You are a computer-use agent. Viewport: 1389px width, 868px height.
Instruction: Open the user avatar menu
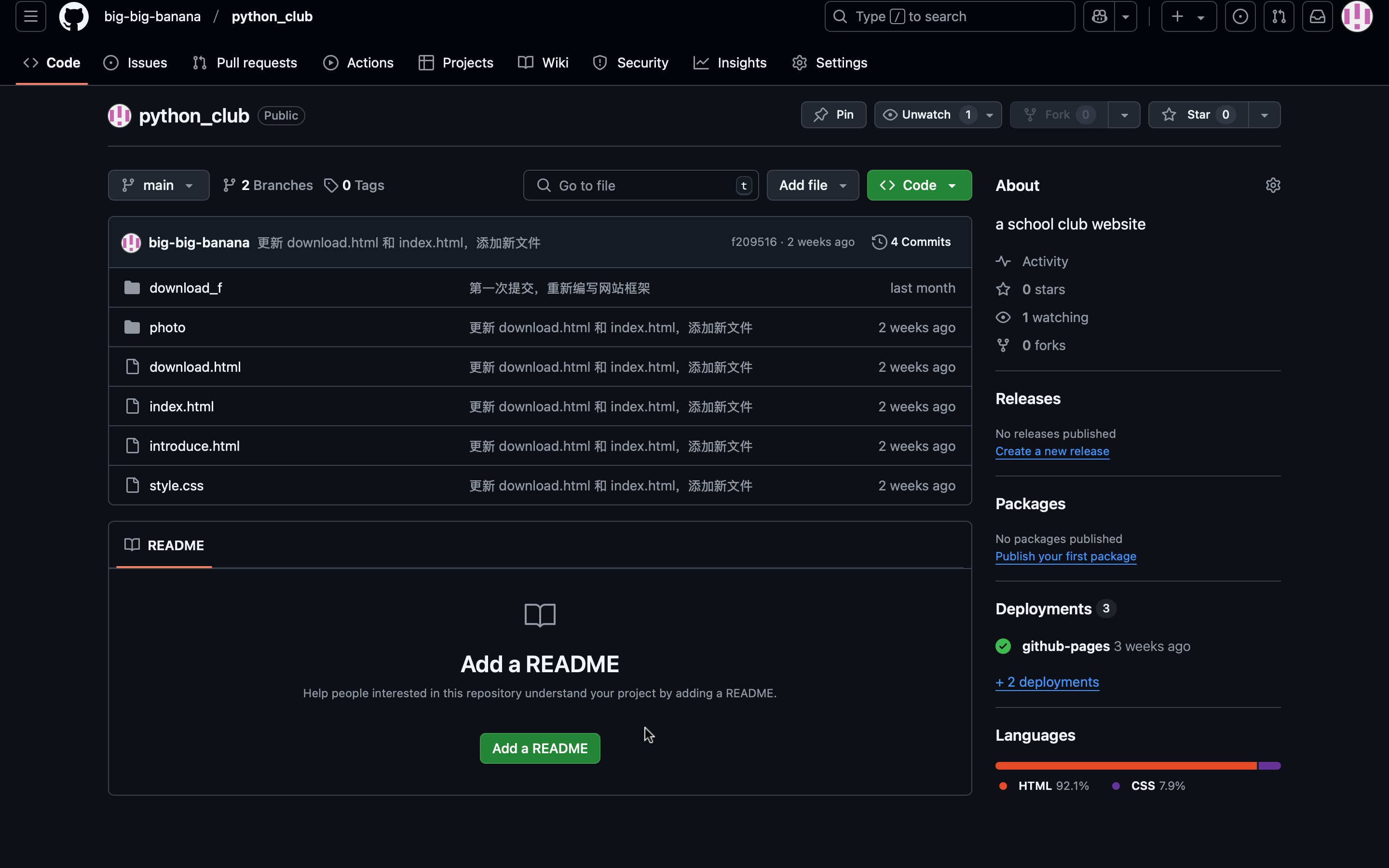(x=1356, y=16)
